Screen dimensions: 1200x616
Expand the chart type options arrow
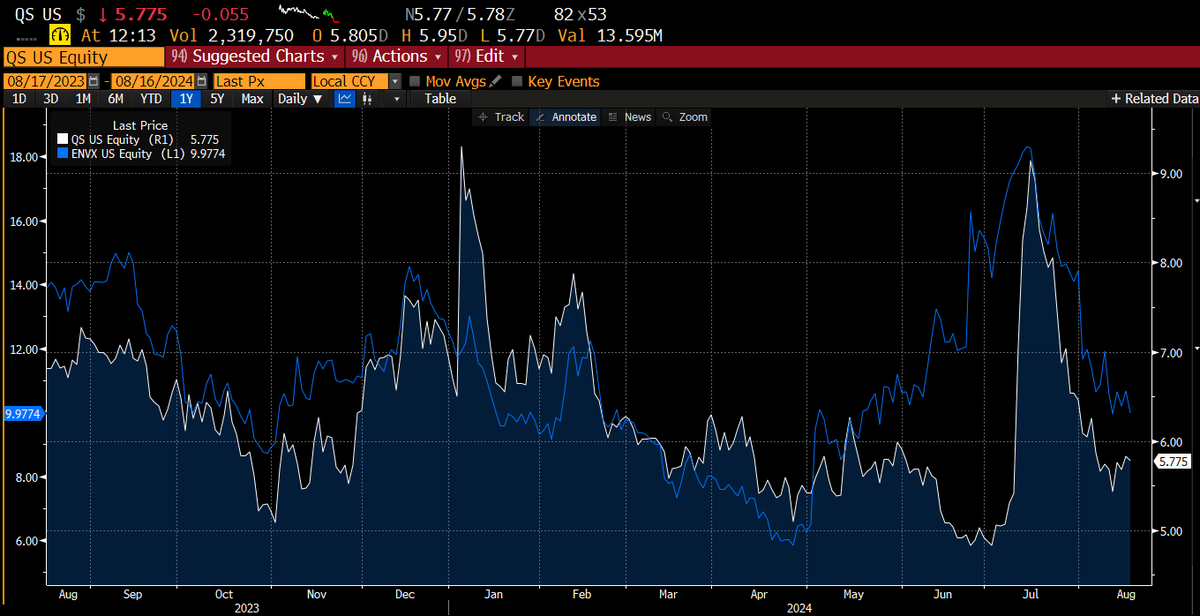click(x=397, y=99)
